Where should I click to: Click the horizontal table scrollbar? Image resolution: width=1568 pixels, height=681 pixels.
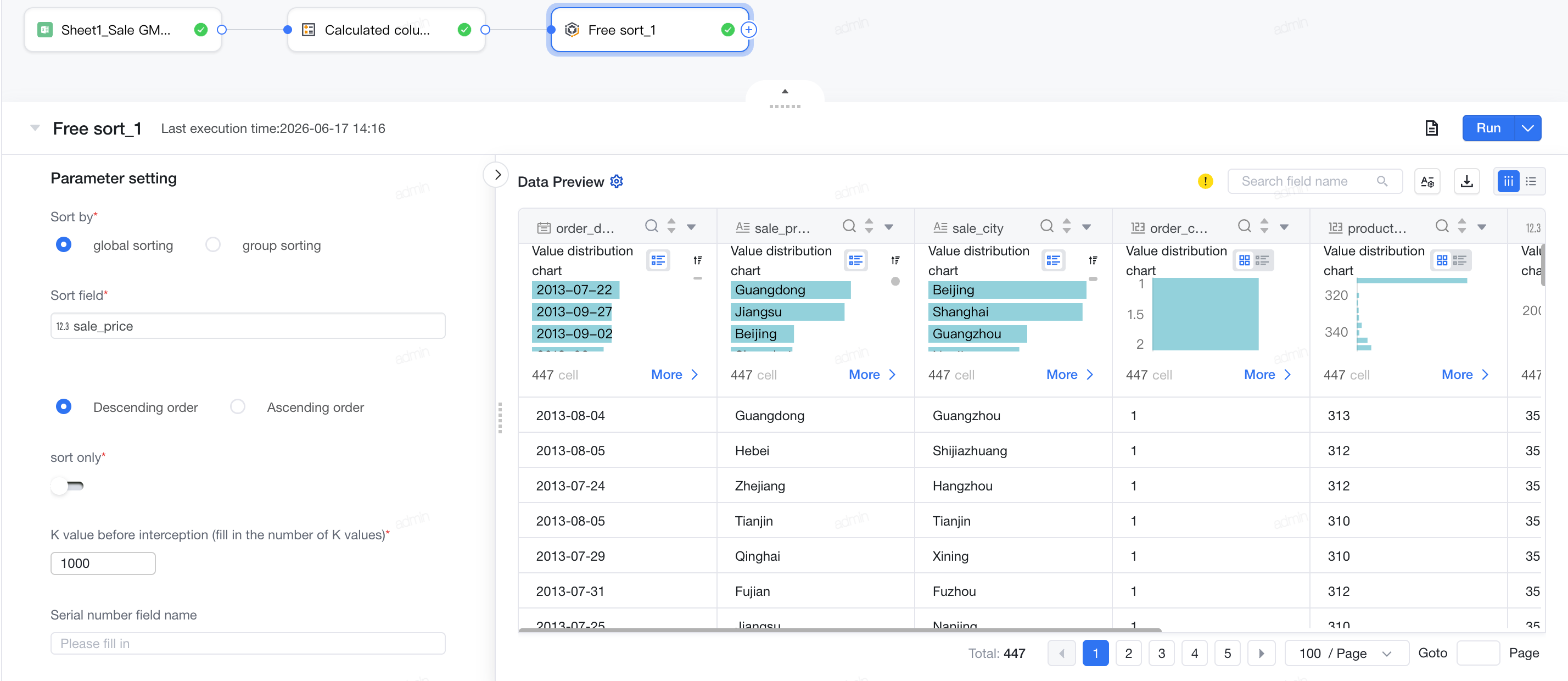click(x=839, y=630)
